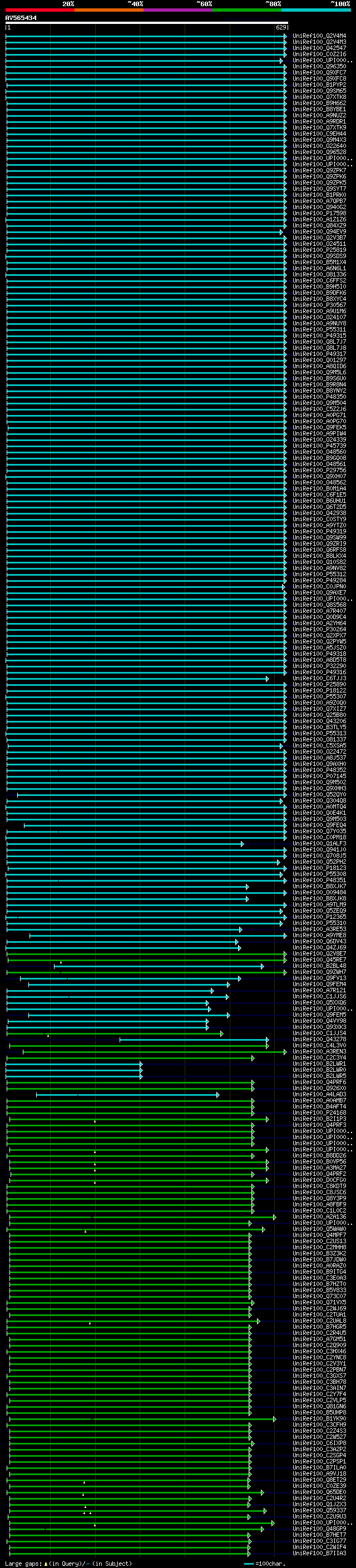Click the =100char. scale legend
Viewport: 356px width, 1568px height.
pos(264,1563)
